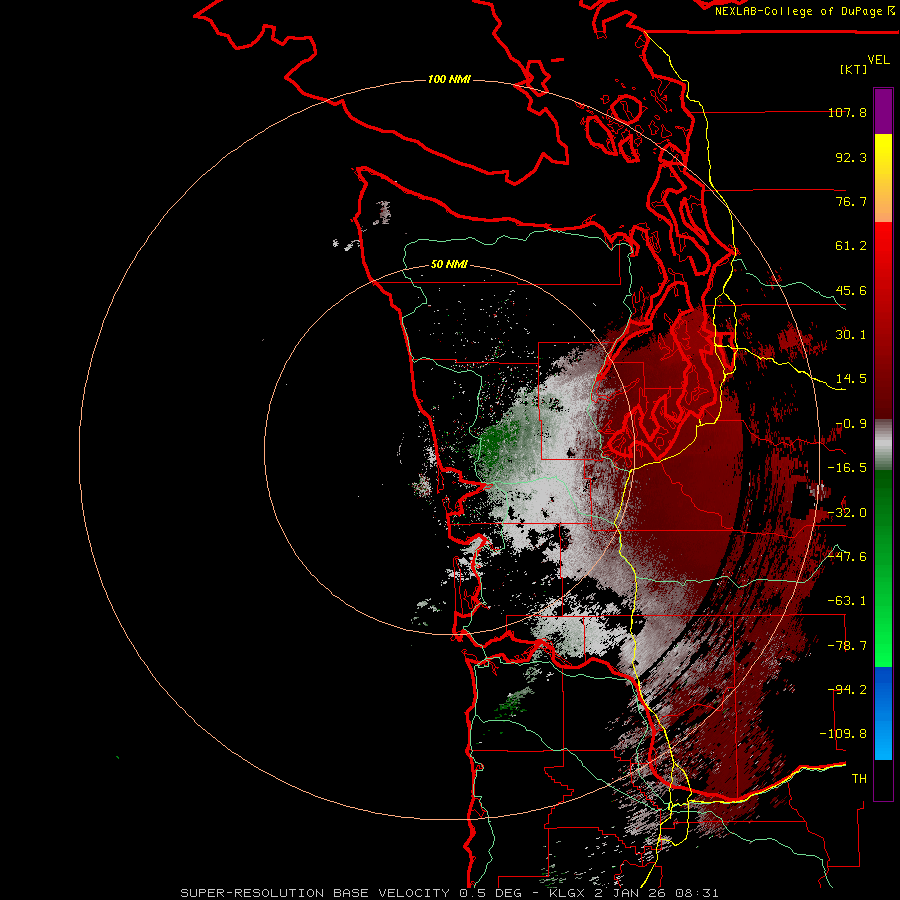Click the blue segment of the color bar
Screen dimensions: 900x900
883,713
